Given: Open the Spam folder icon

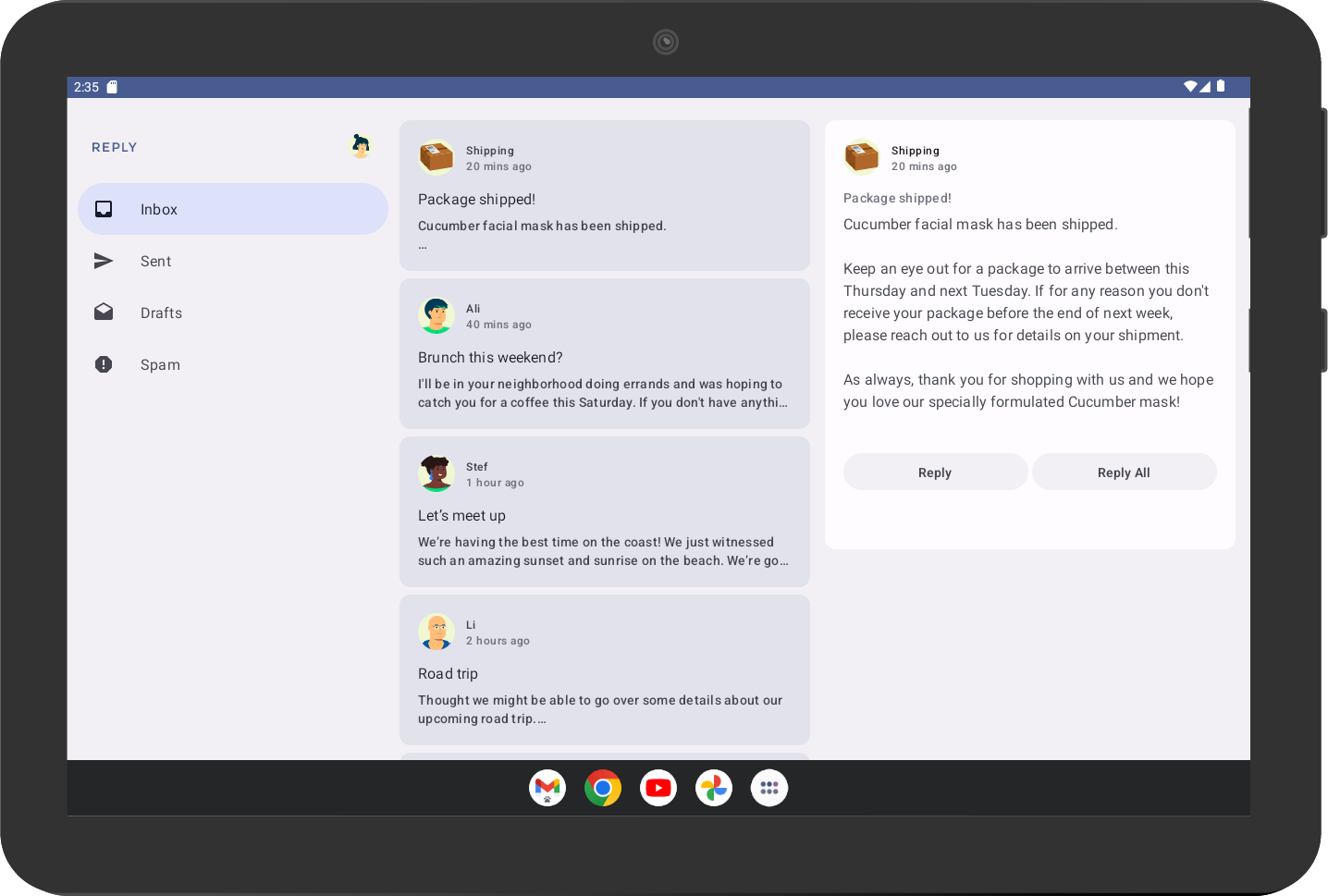Looking at the screenshot, I should coord(104,363).
